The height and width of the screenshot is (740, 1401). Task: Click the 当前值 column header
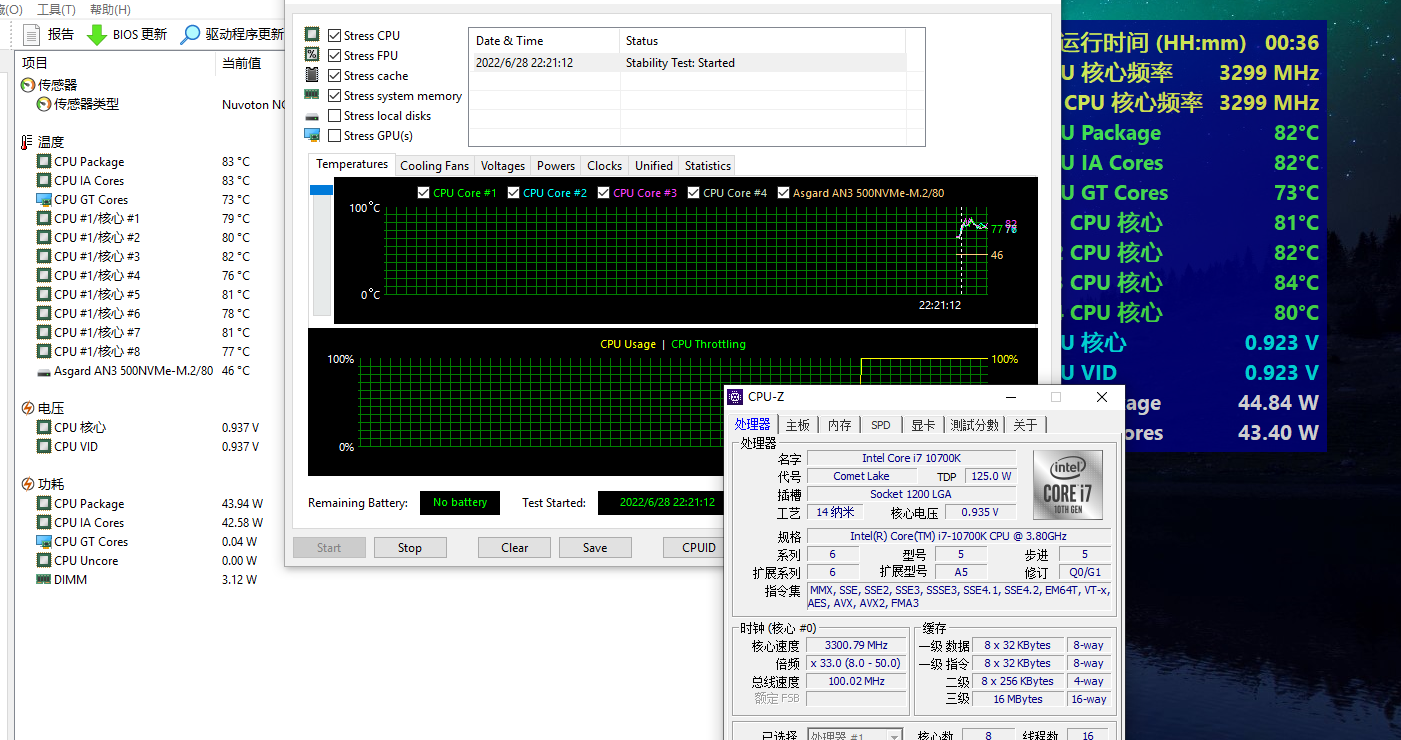tap(241, 63)
